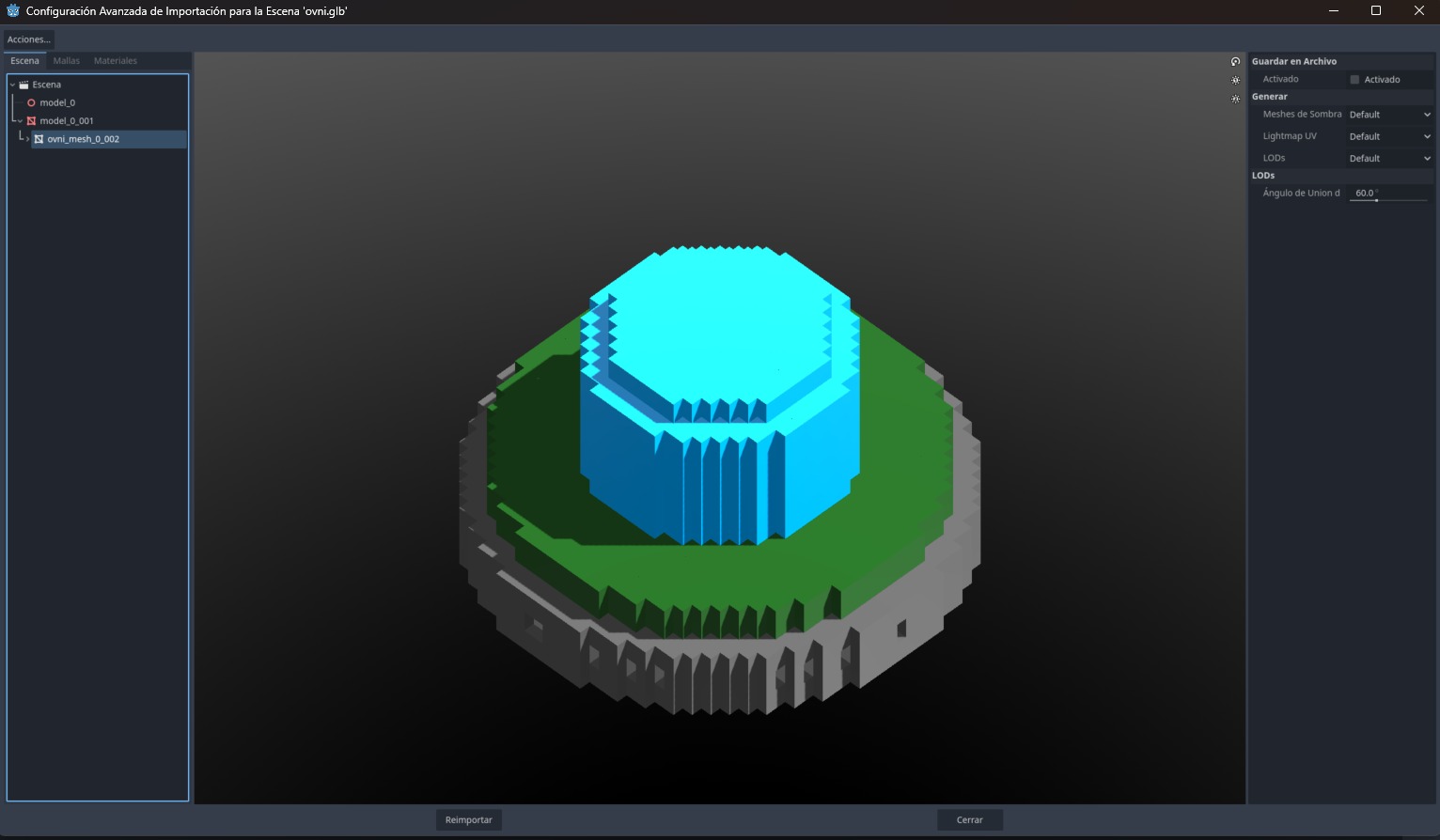Click the Godot icon in the title bar
The image size is (1440, 840).
click(13, 11)
